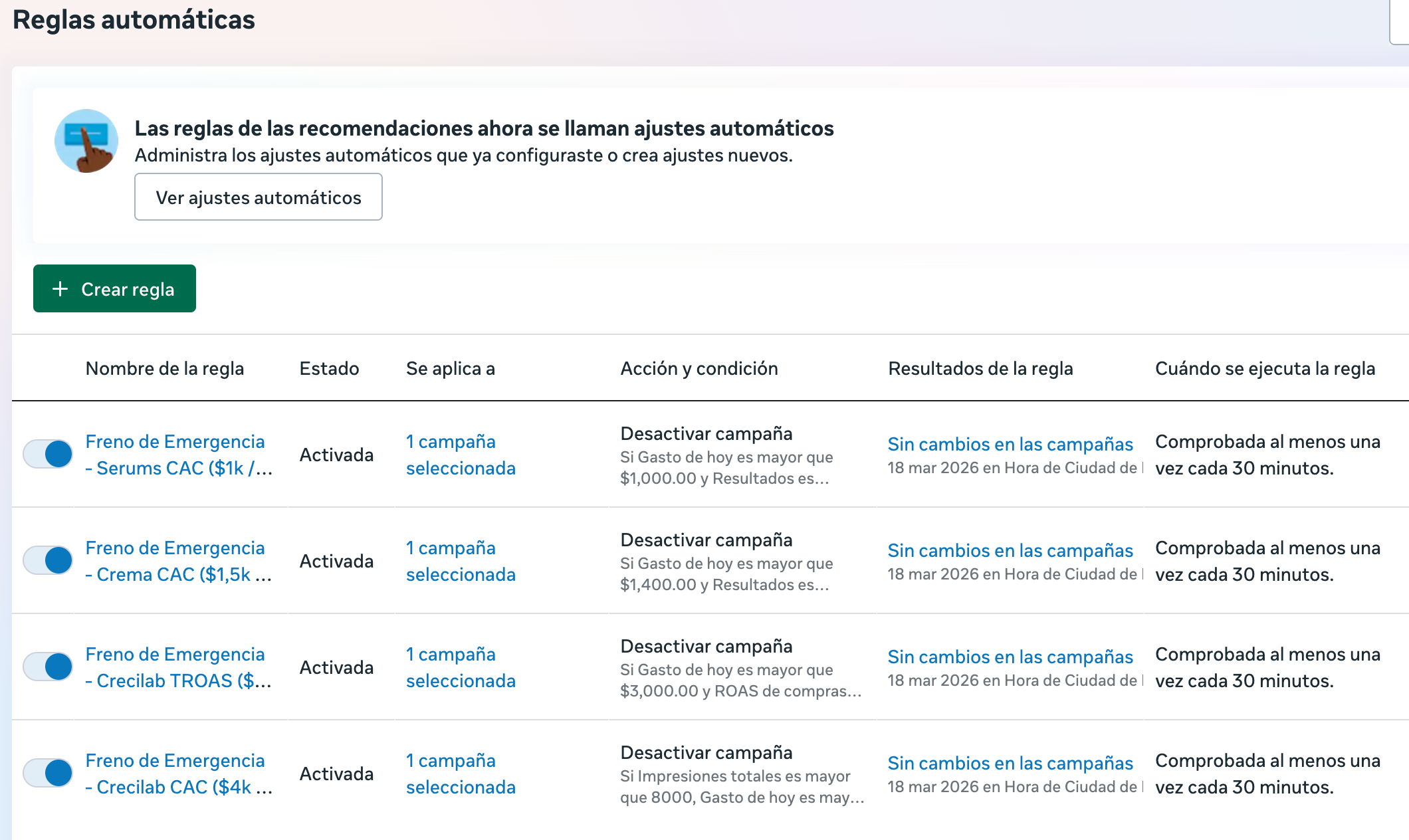The image size is (1409, 840).
Task: Switch off the Crecilab TROAS rule
Action: [48, 667]
